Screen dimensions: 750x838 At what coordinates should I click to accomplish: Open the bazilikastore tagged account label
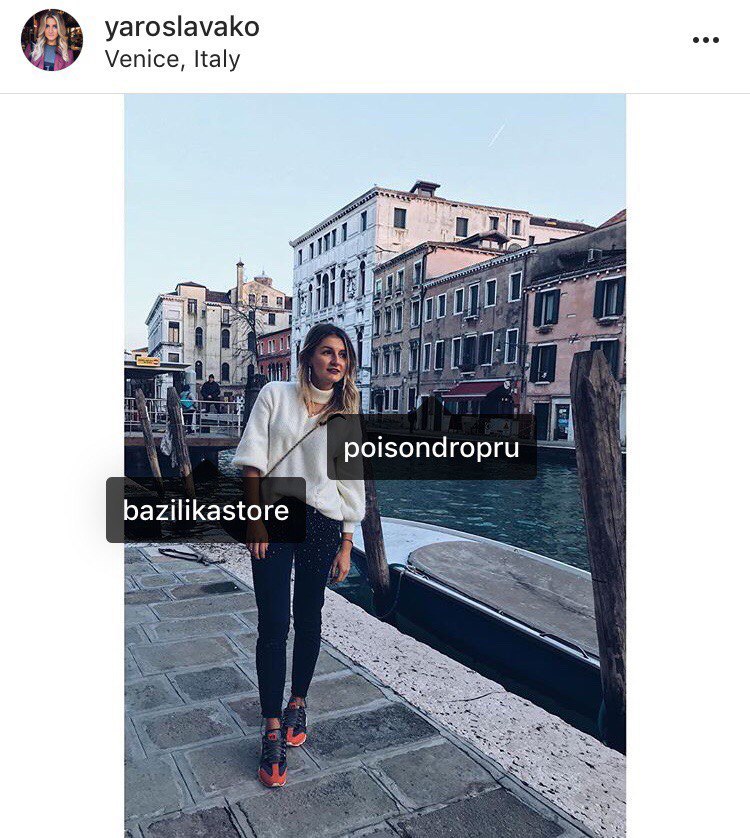click(x=206, y=510)
